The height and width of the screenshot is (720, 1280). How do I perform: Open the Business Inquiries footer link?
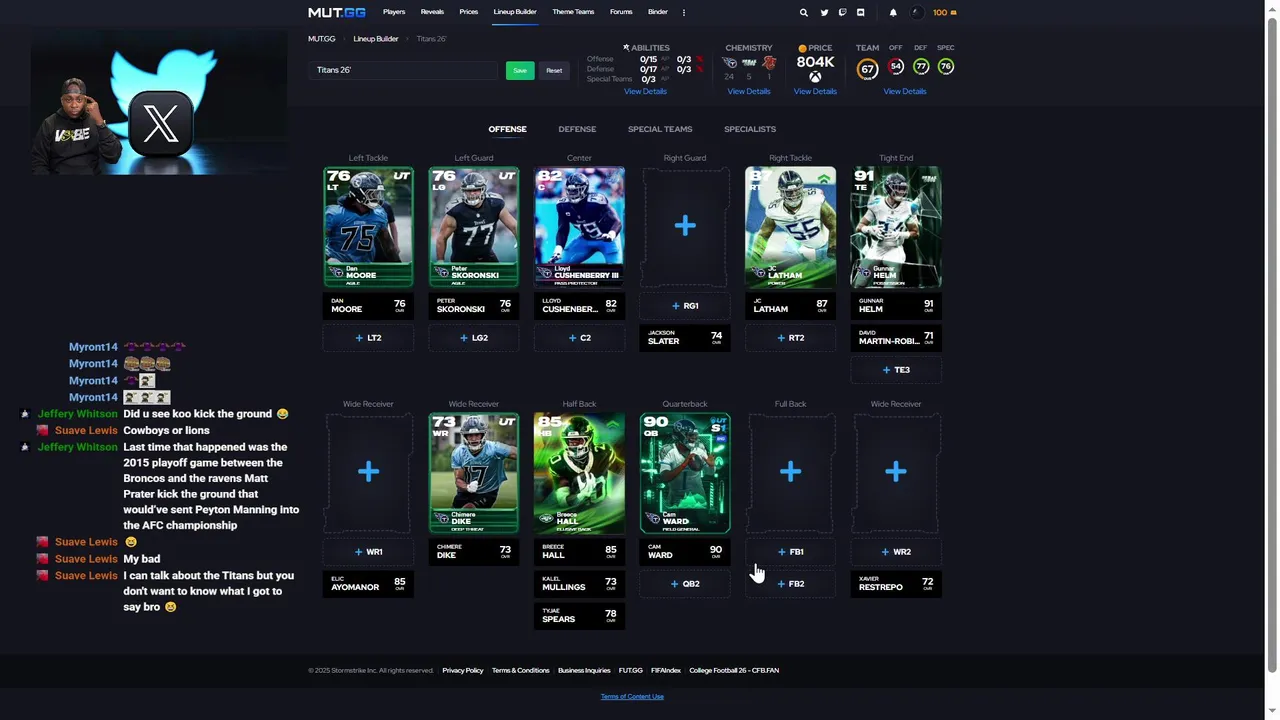pyautogui.click(x=584, y=670)
